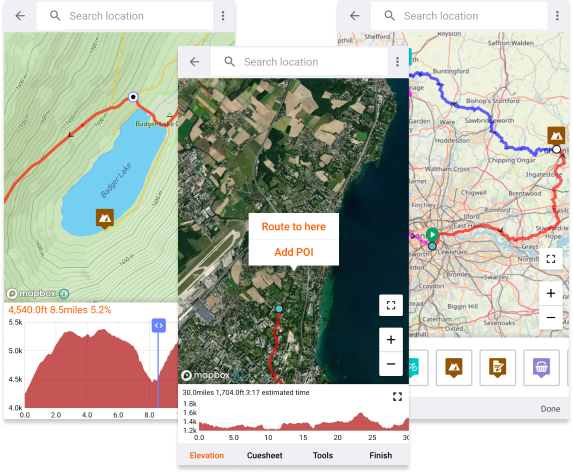Screen dimensions: 573x473
Task: Click the green start marker on route
Action: (432, 234)
